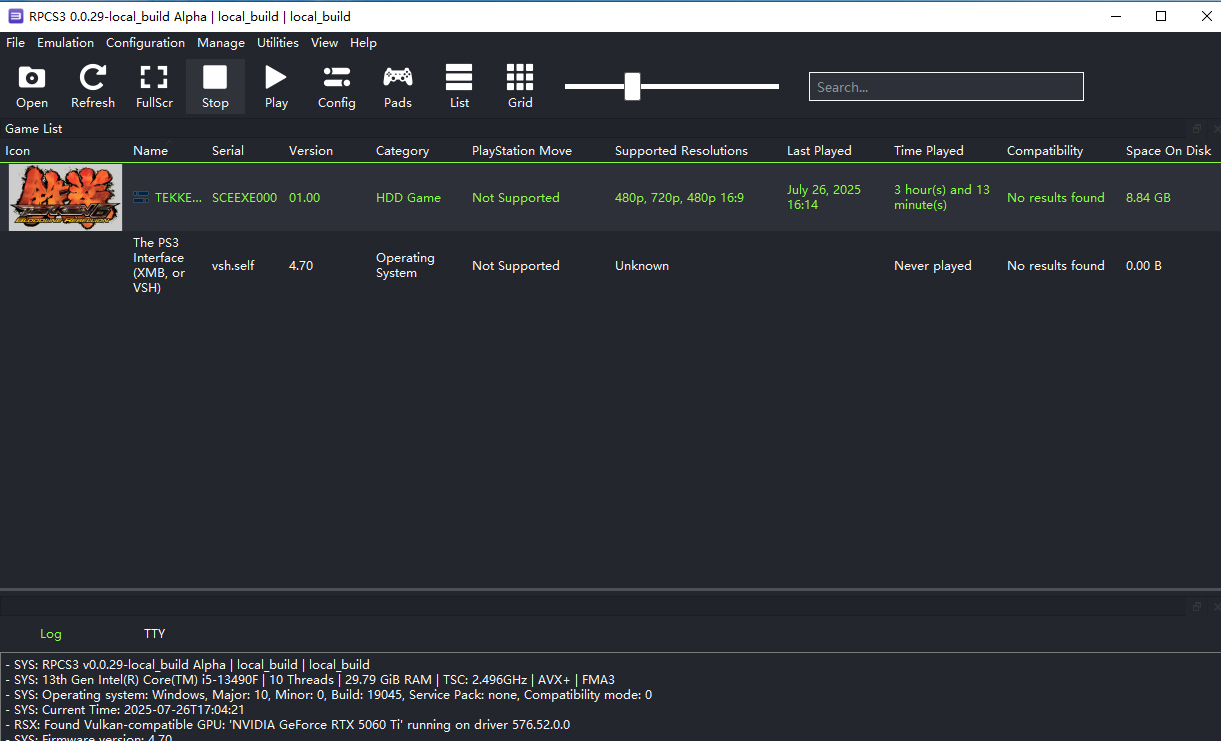Switch to the Log tab

coord(51,634)
